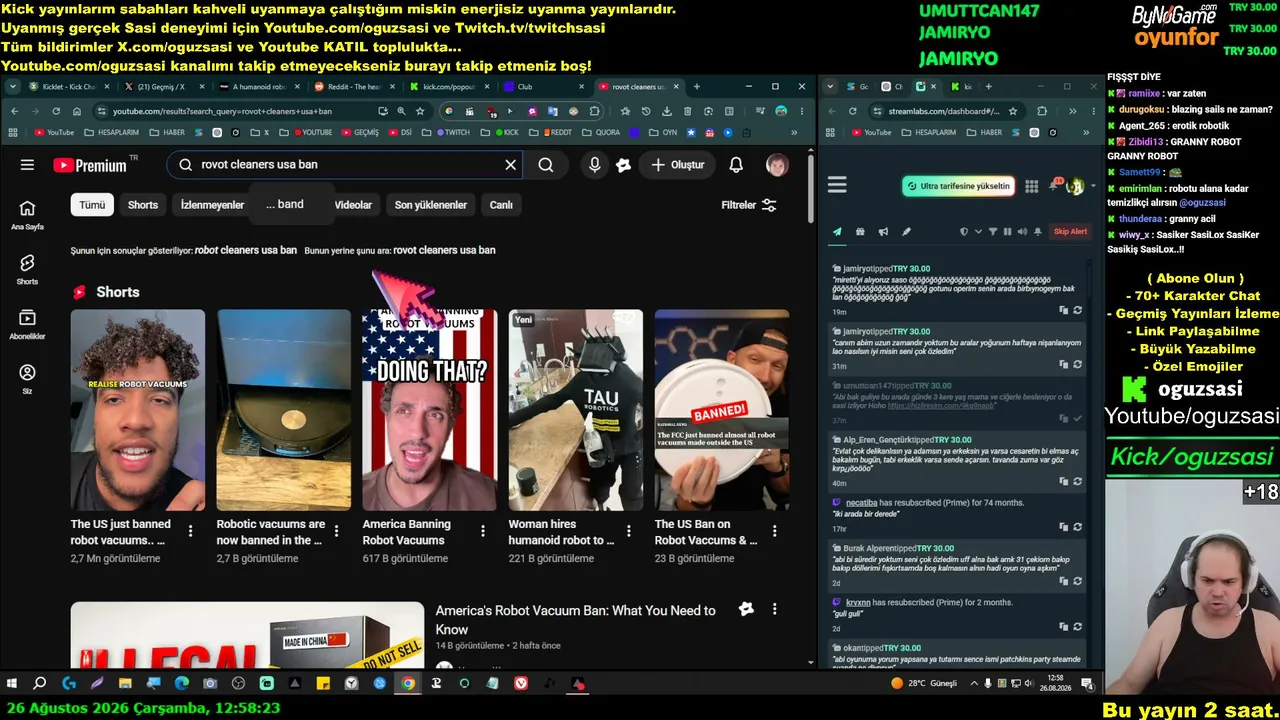
Task: Select the İzlenmeyenler filter chip
Action: 212,205
